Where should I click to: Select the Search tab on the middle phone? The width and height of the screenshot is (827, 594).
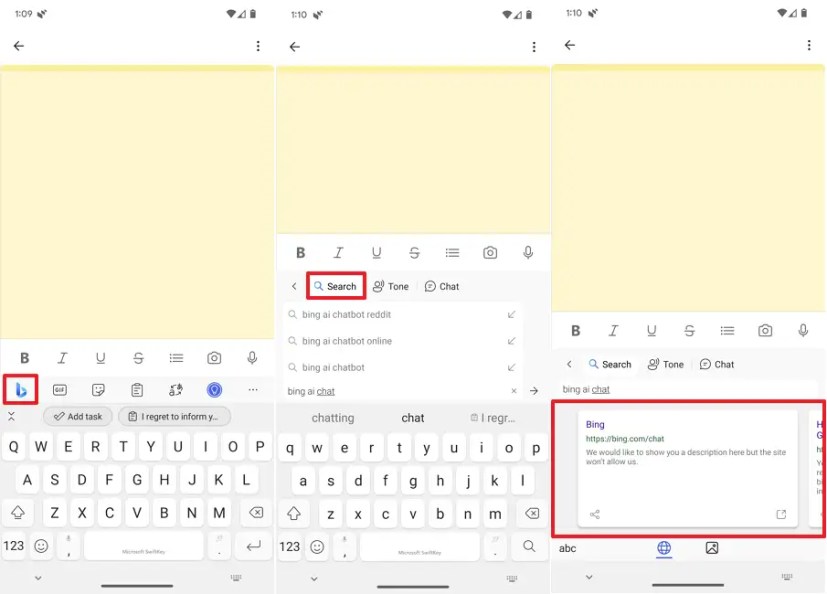335,286
